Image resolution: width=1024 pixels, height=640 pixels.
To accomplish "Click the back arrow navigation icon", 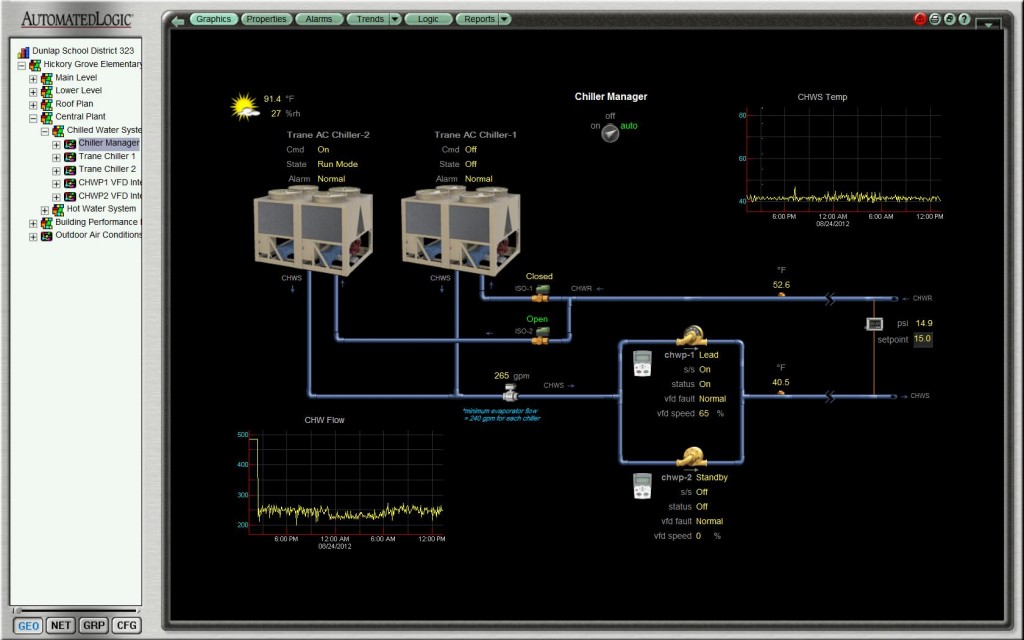I will pos(178,20).
